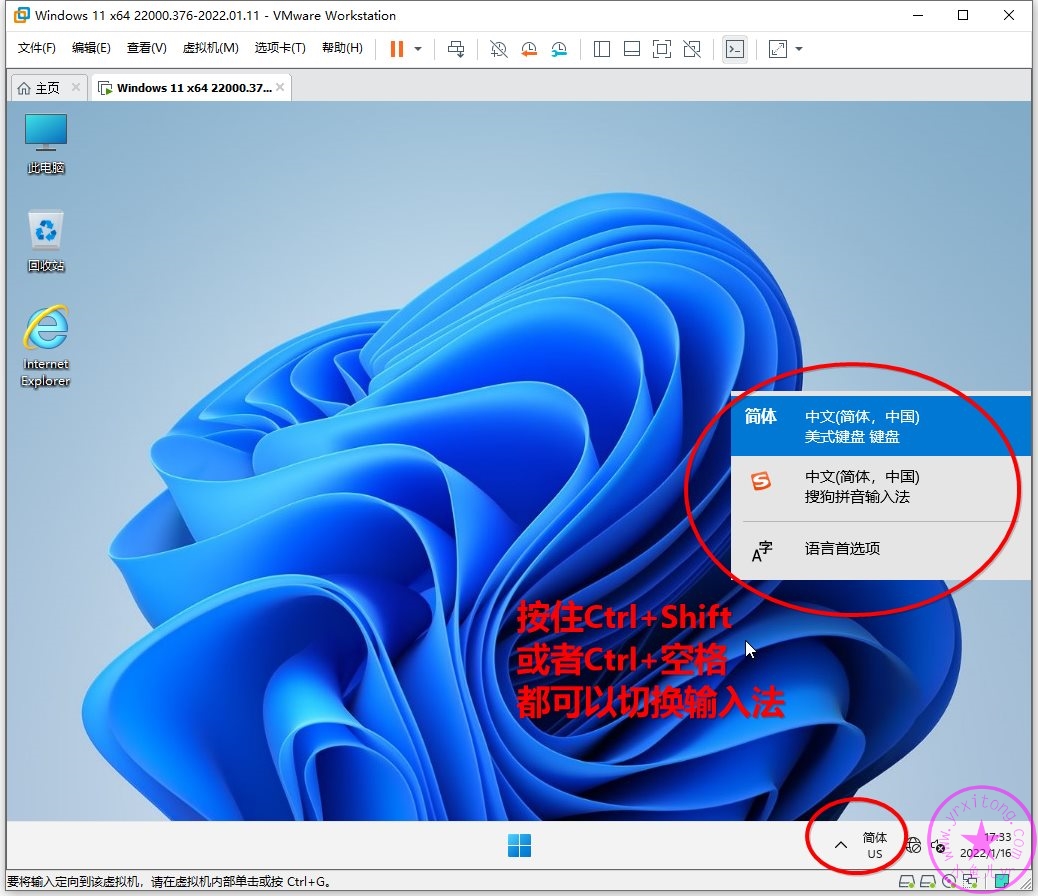Open the power options dropdown beside Pause

coord(418,49)
